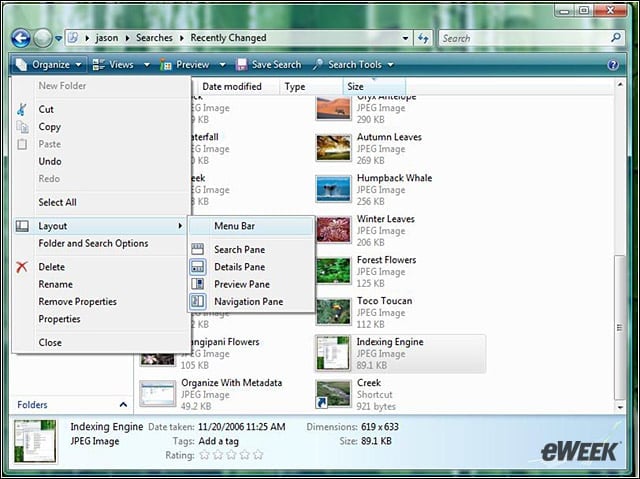Viewport: 640px width, 479px height.
Task: Click the Layout icon in Organize menu
Action: [22, 226]
